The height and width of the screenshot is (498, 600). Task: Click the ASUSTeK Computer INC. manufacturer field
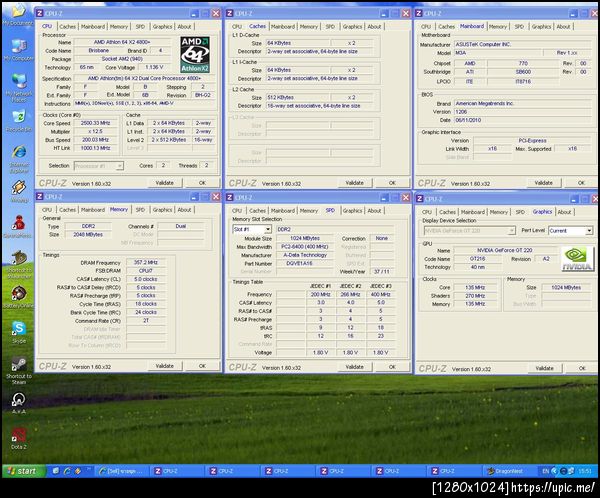click(x=522, y=44)
